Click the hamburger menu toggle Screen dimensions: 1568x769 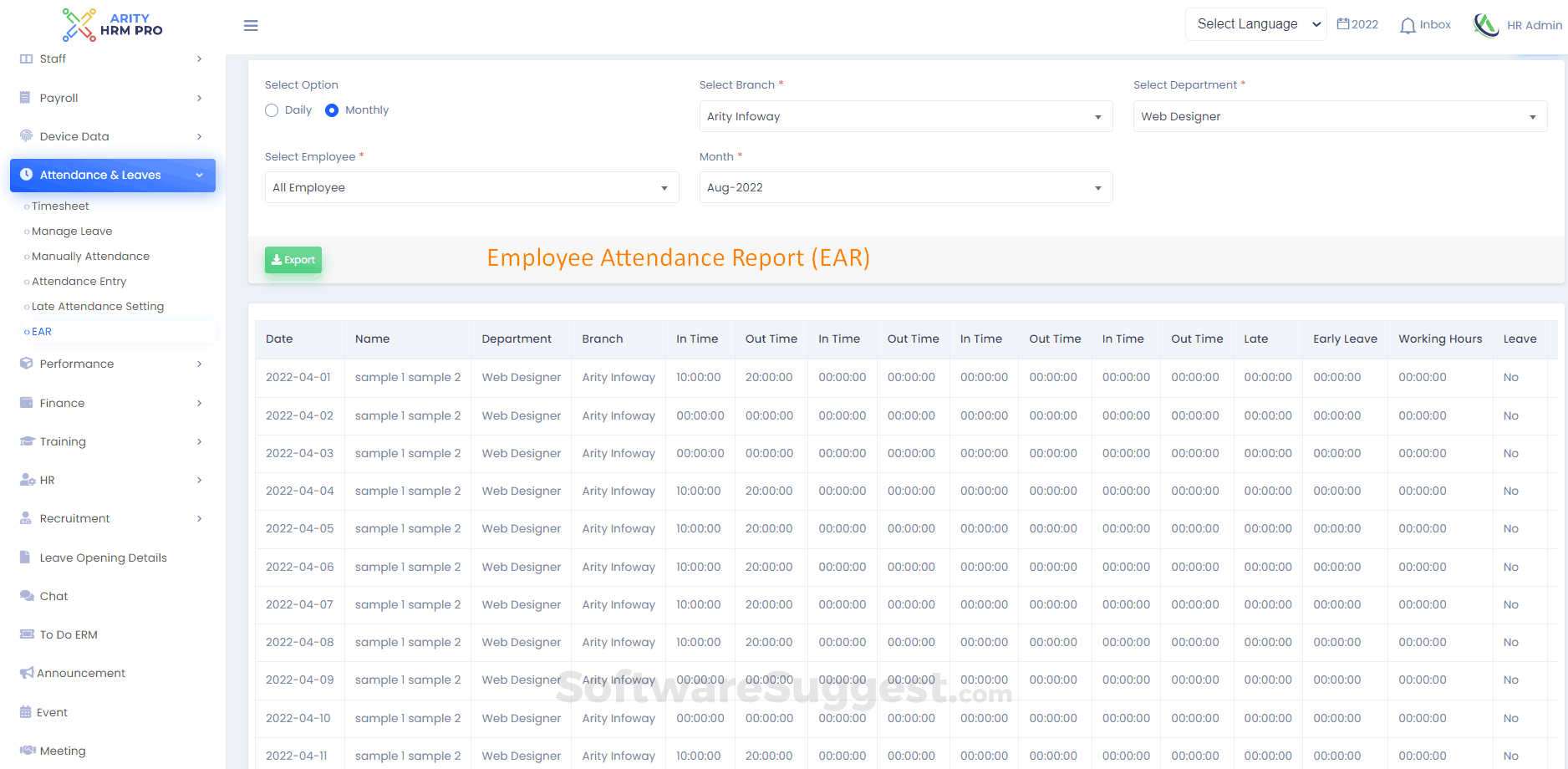(x=251, y=25)
